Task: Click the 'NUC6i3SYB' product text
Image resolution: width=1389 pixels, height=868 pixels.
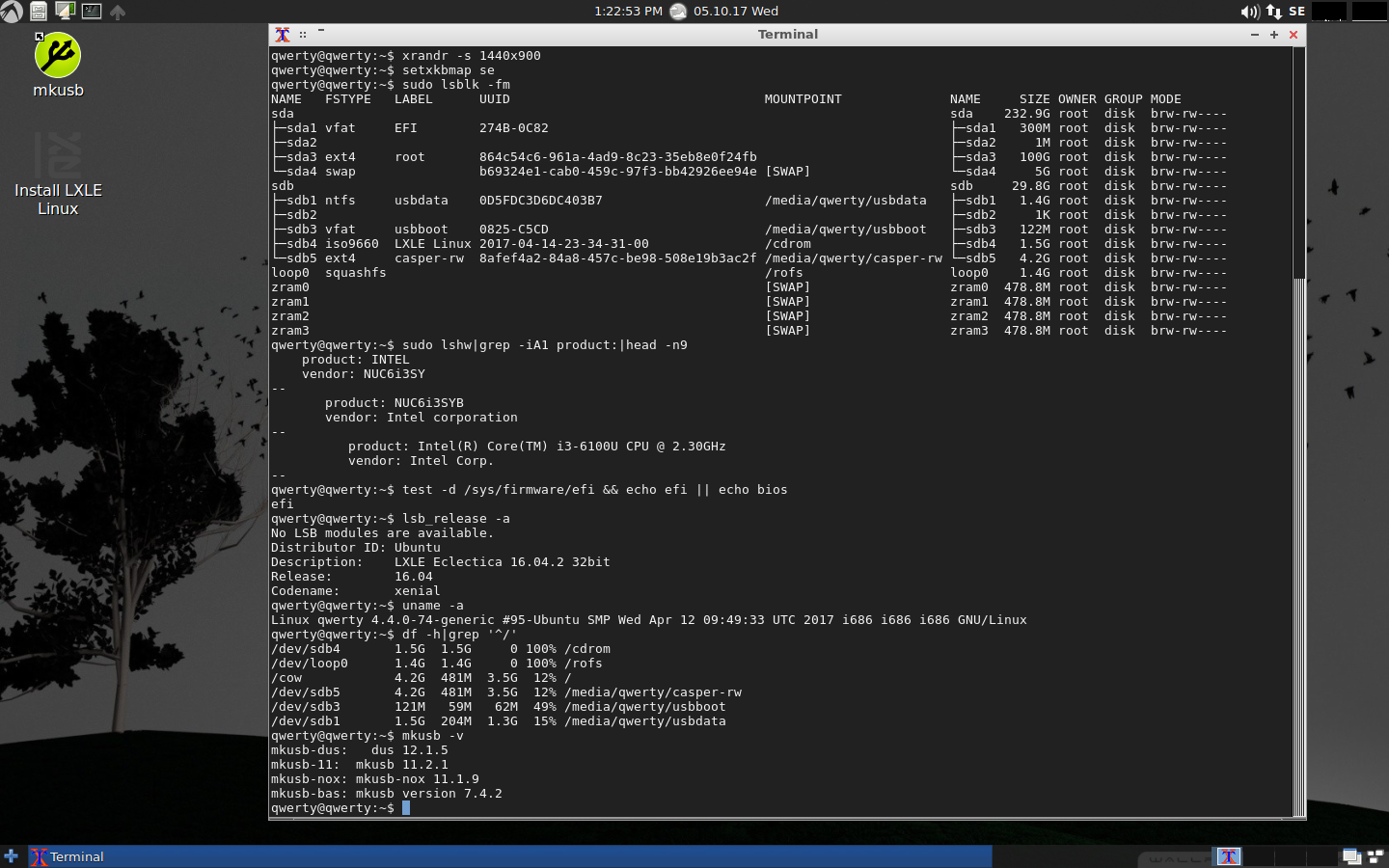Action: pyautogui.click(x=429, y=403)
